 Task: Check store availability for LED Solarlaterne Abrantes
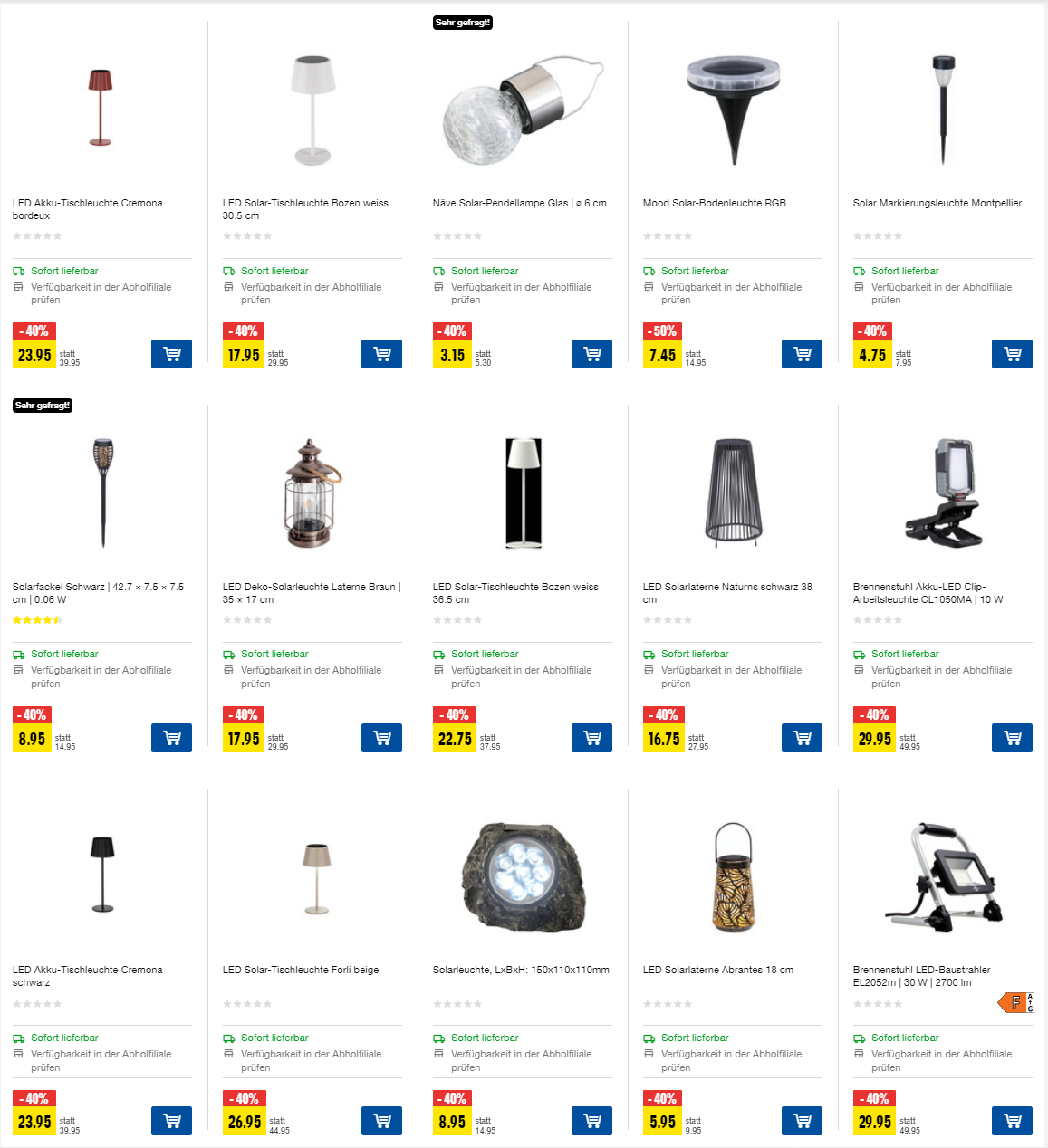731,1060
